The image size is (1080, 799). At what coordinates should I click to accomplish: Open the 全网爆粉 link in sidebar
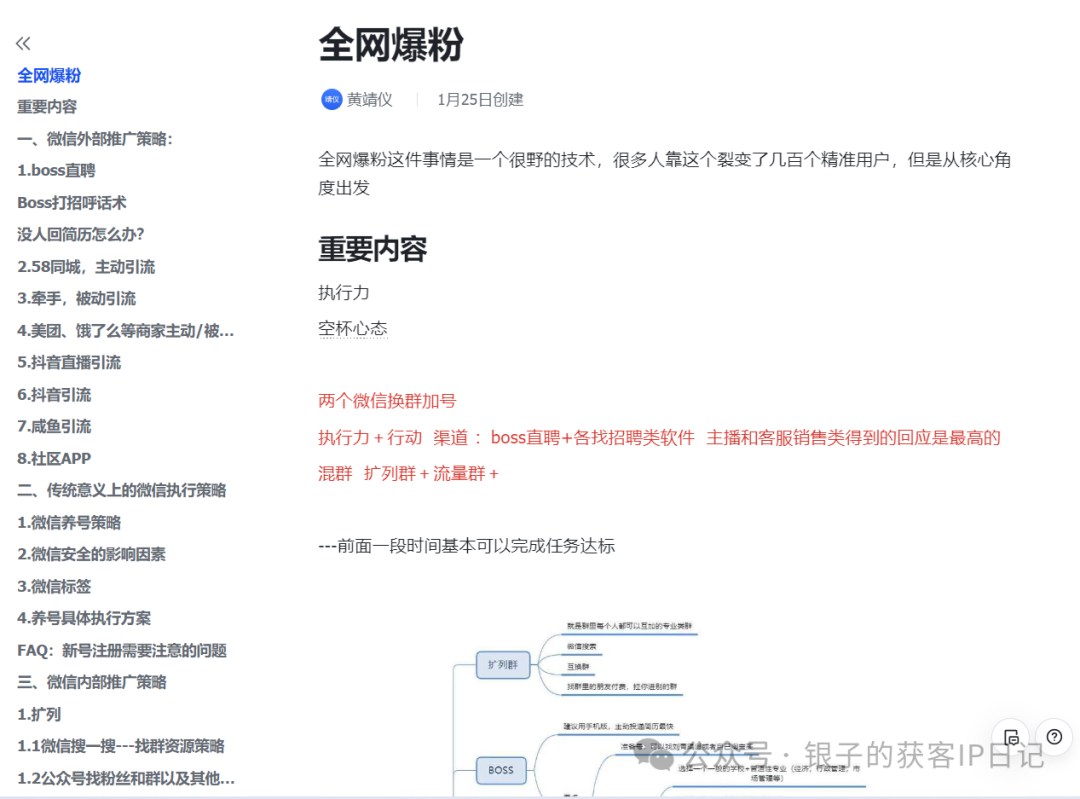click(49, 74)
